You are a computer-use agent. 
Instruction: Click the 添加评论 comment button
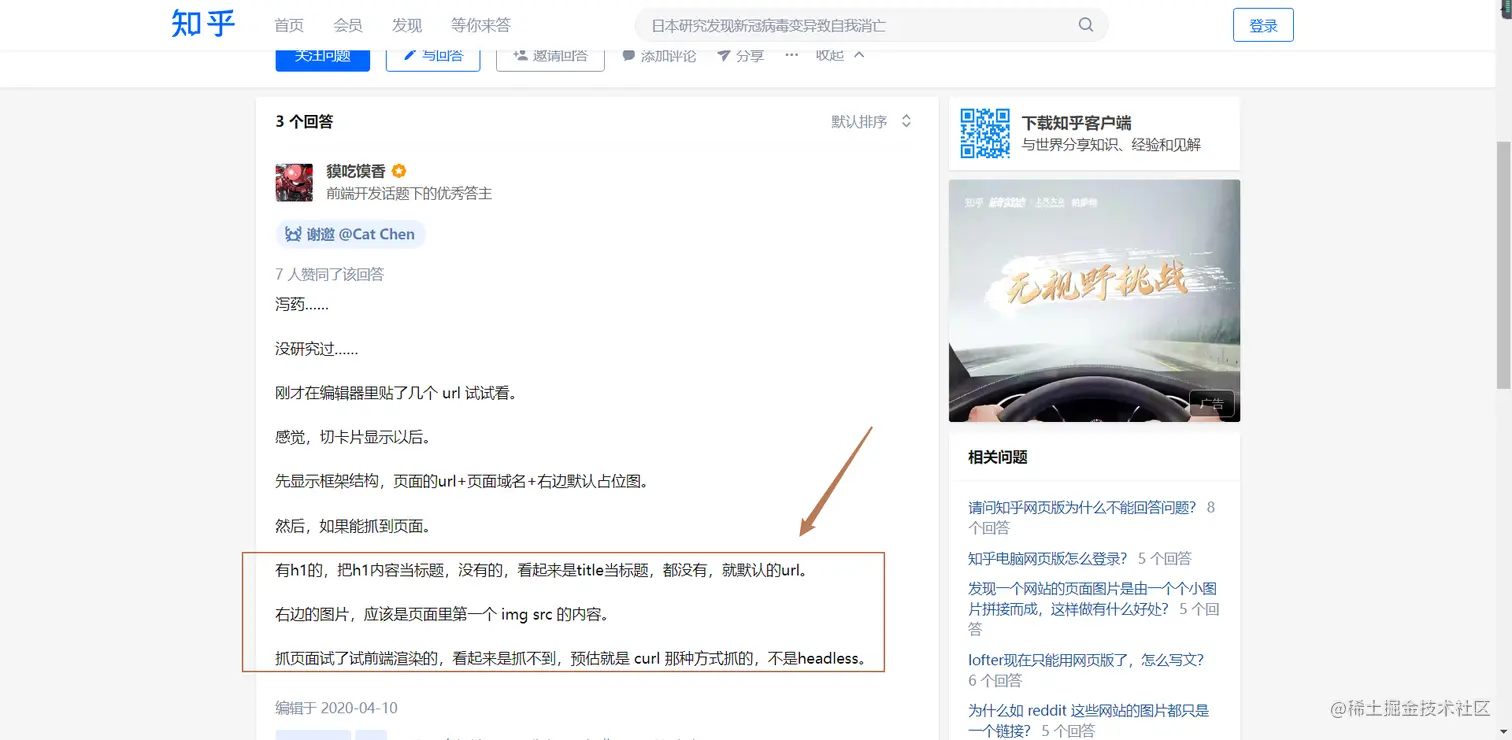point(658,55)
